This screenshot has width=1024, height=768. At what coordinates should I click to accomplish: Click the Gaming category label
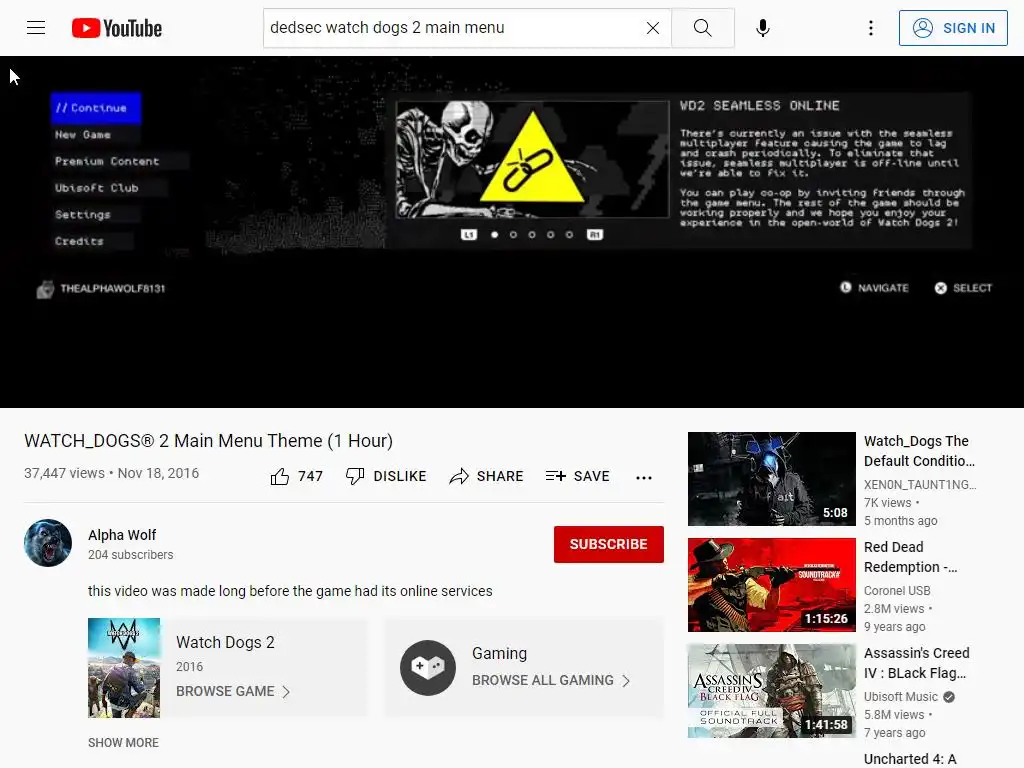click(500, 654)
